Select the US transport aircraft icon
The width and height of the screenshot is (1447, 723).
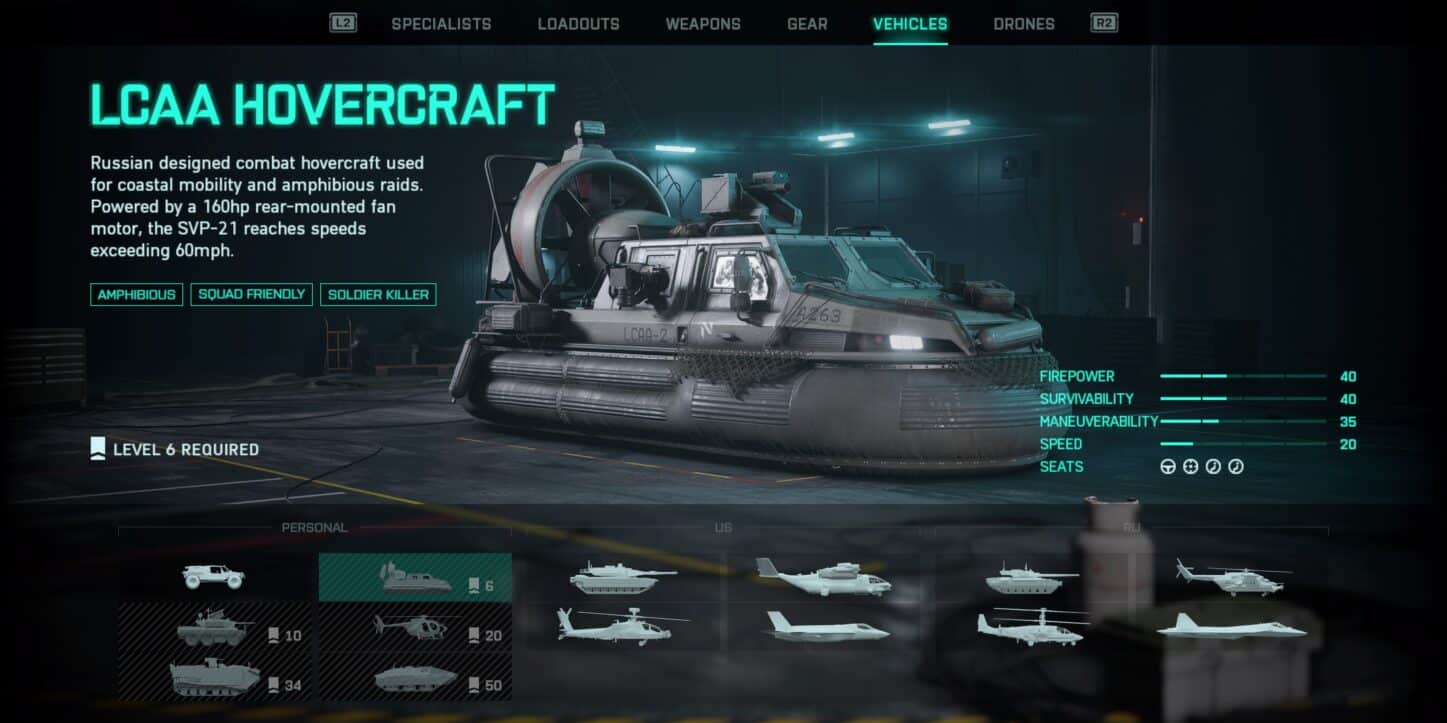823,577
